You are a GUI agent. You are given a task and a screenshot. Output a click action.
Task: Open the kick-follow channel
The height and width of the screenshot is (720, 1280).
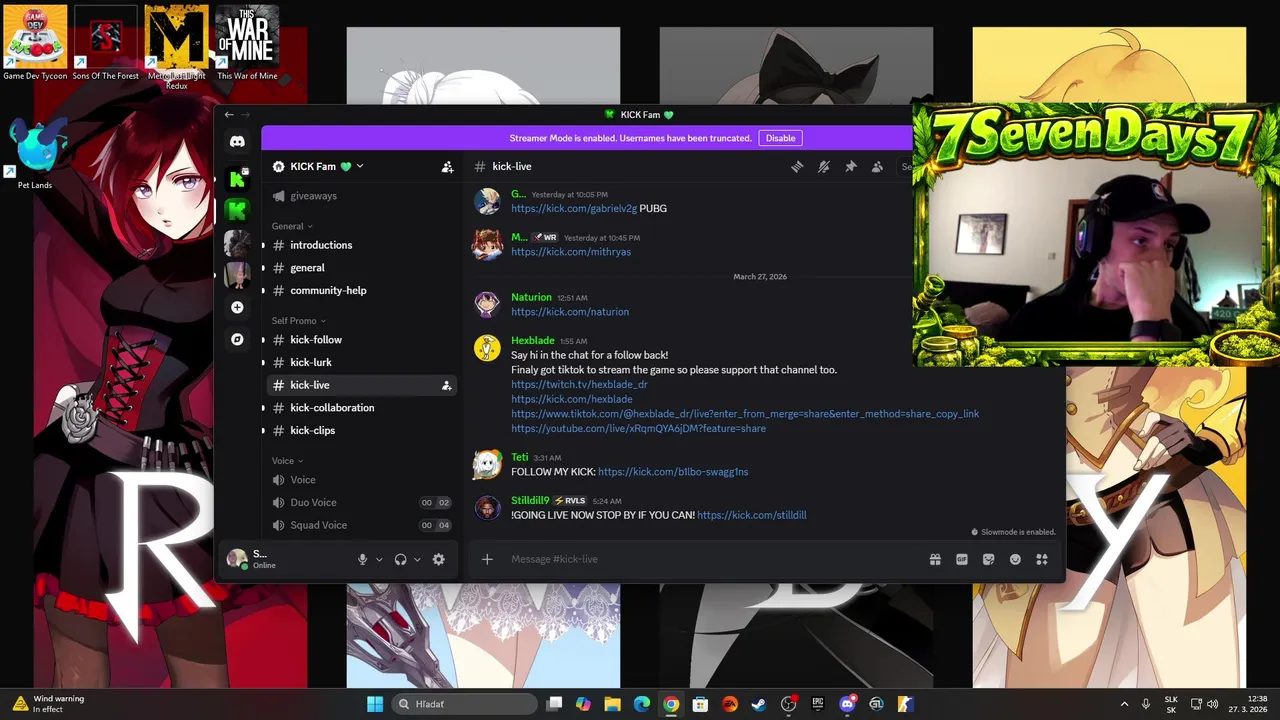click(x=360, y=340)
